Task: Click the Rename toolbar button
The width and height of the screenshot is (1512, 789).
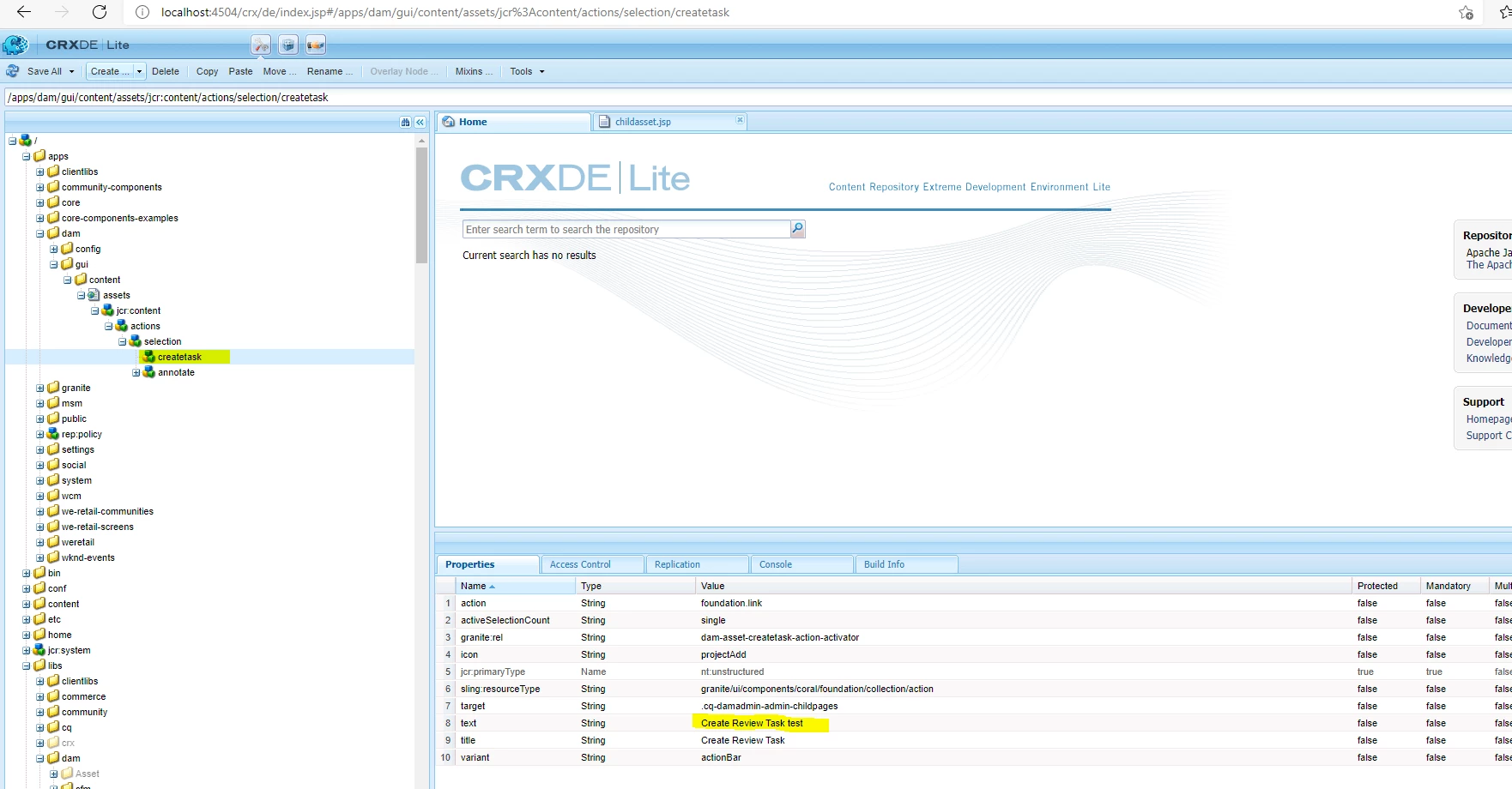Action: pyautogui.click(x=330, y=71)
